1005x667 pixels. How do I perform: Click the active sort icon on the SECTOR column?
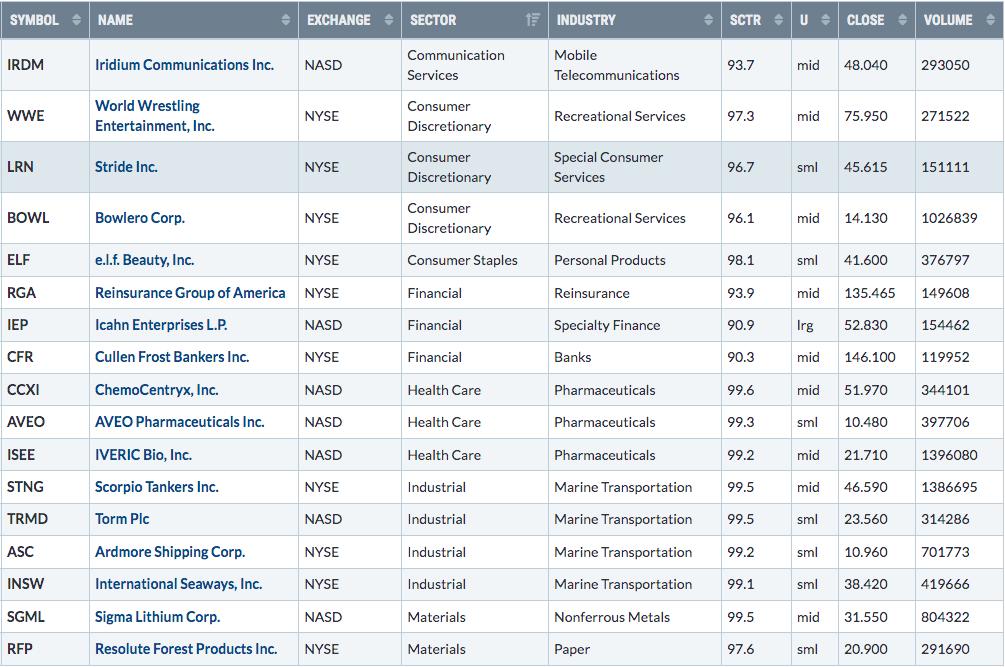click(x=532, y=20)
